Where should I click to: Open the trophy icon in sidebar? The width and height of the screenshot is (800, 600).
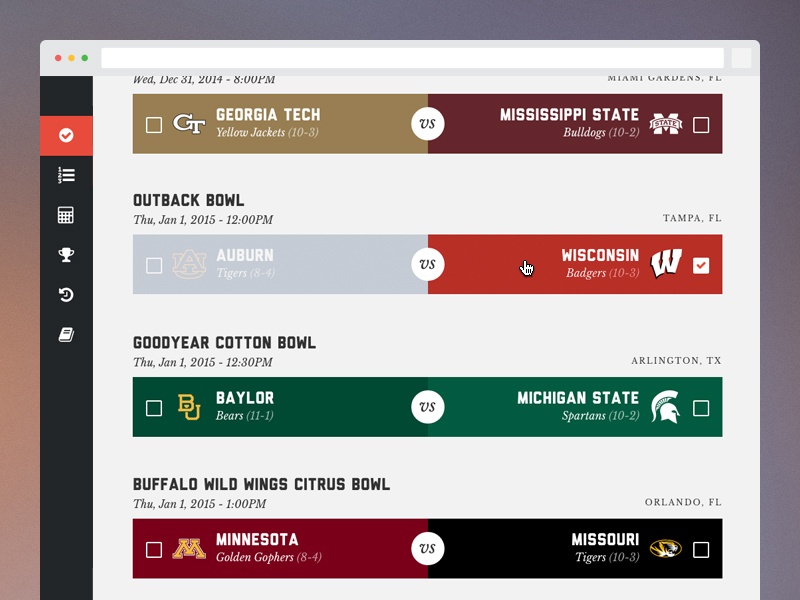[66, 255]
